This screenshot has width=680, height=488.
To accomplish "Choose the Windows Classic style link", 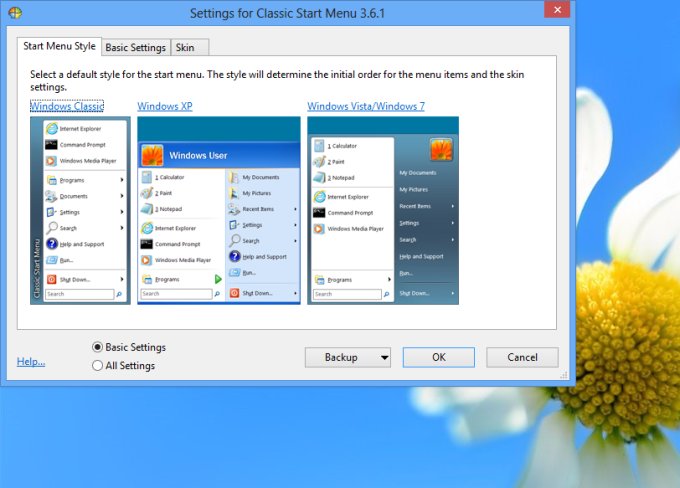I will tap(67, 106).
